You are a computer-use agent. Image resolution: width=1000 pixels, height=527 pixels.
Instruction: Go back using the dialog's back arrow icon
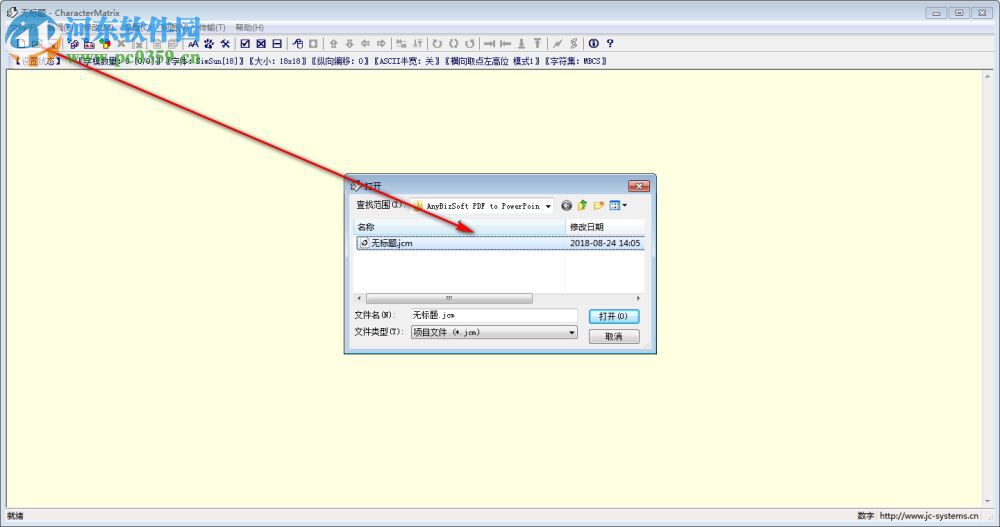point(566,205)
